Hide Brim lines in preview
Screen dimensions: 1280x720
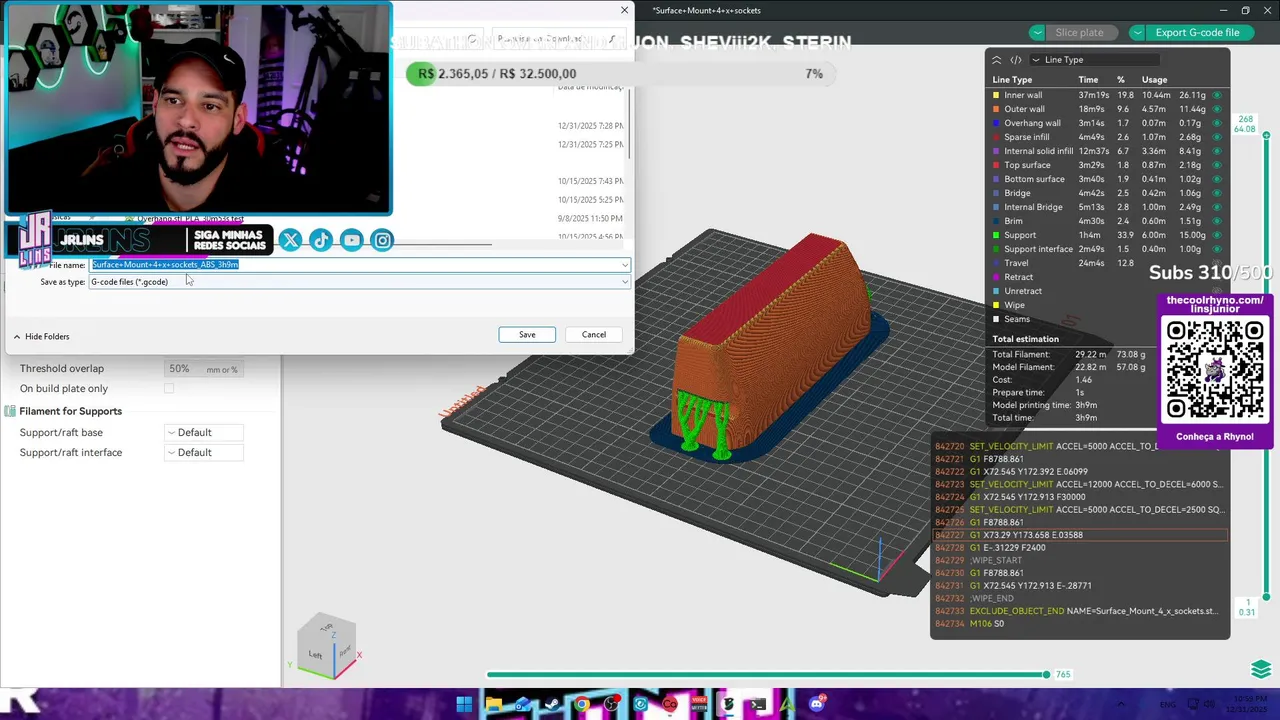click(x=1217, y=221)
